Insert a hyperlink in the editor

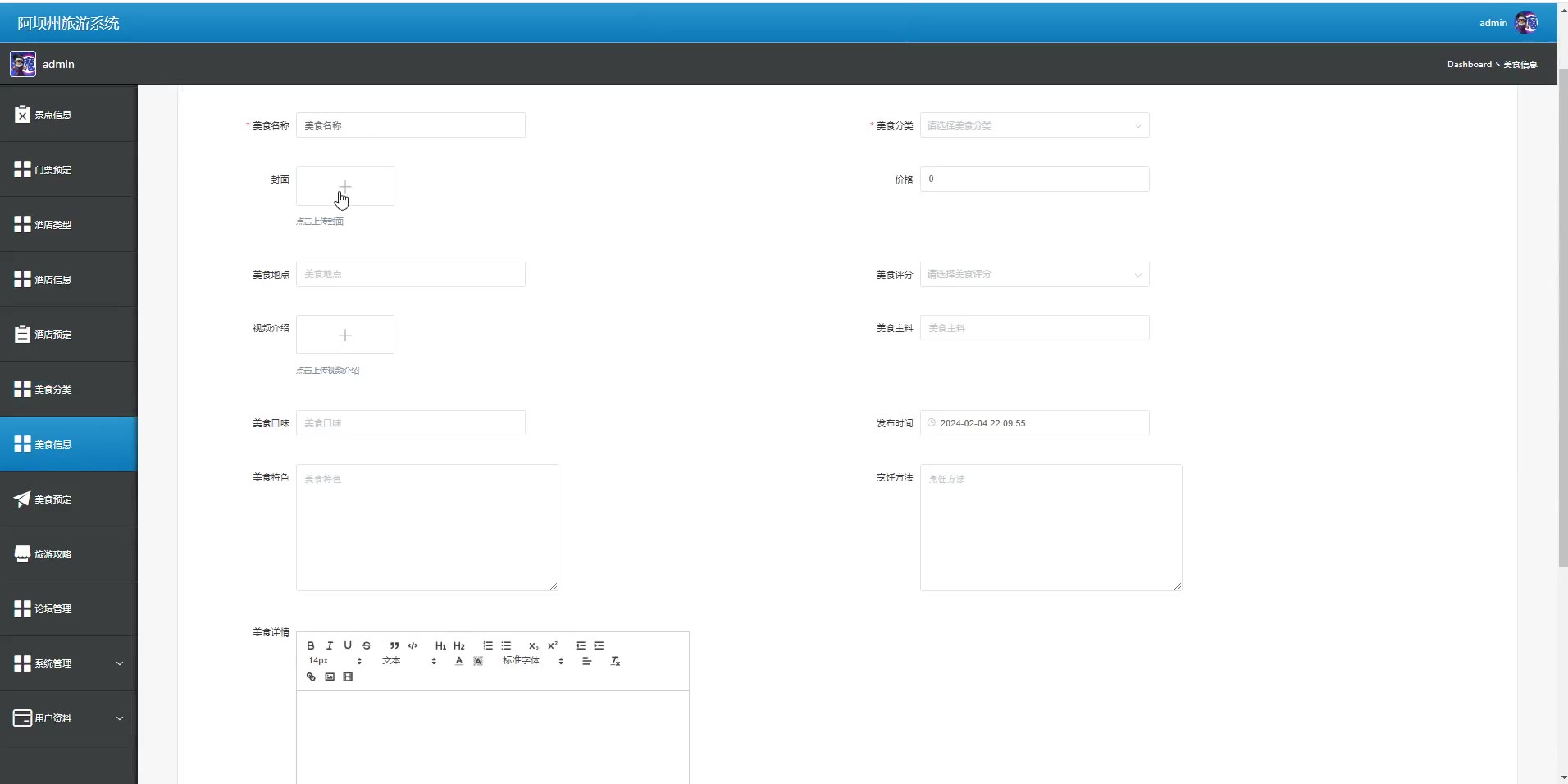point(311,677)
